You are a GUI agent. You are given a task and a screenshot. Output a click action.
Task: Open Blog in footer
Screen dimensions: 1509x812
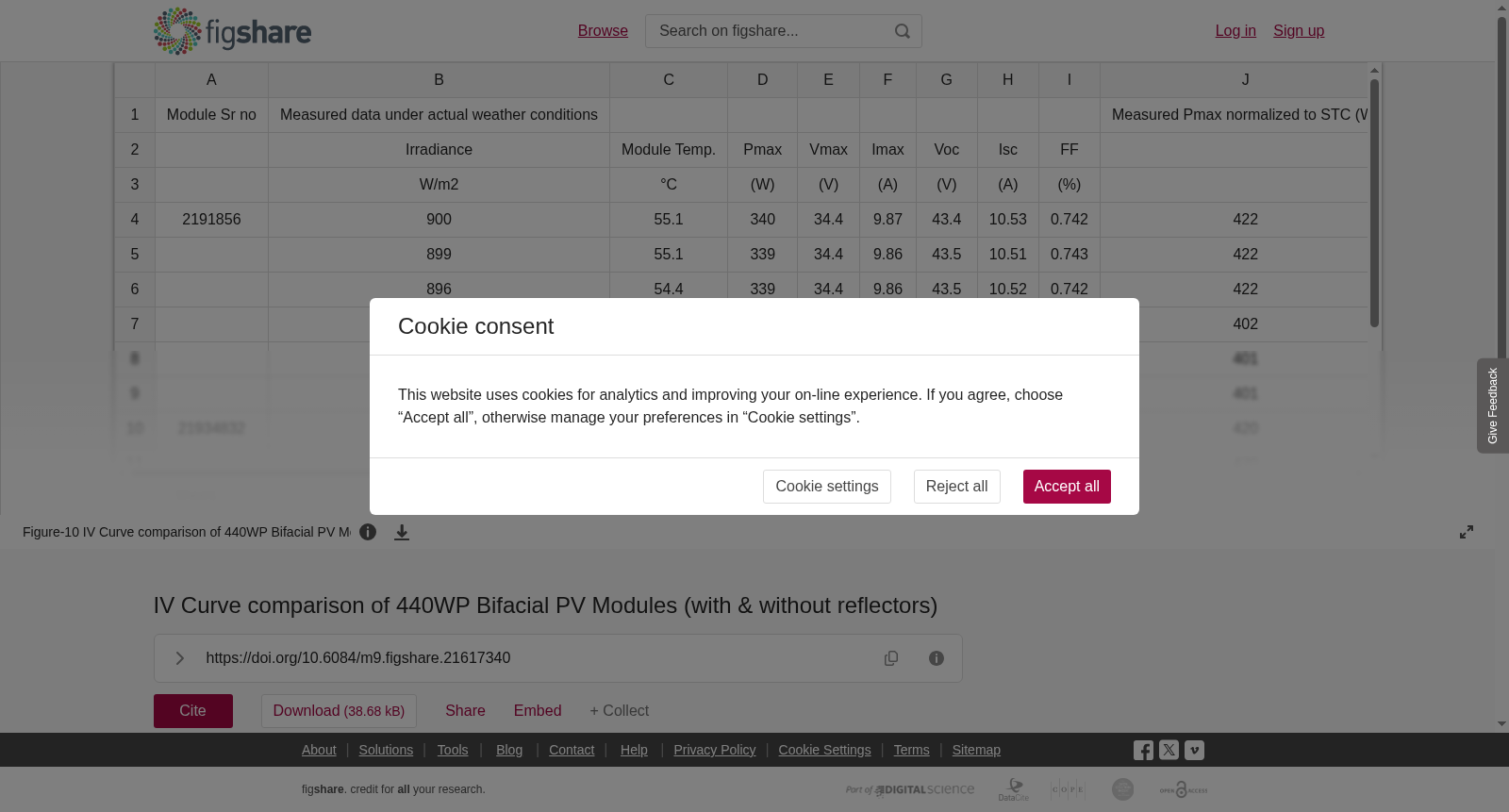[509, 750]
